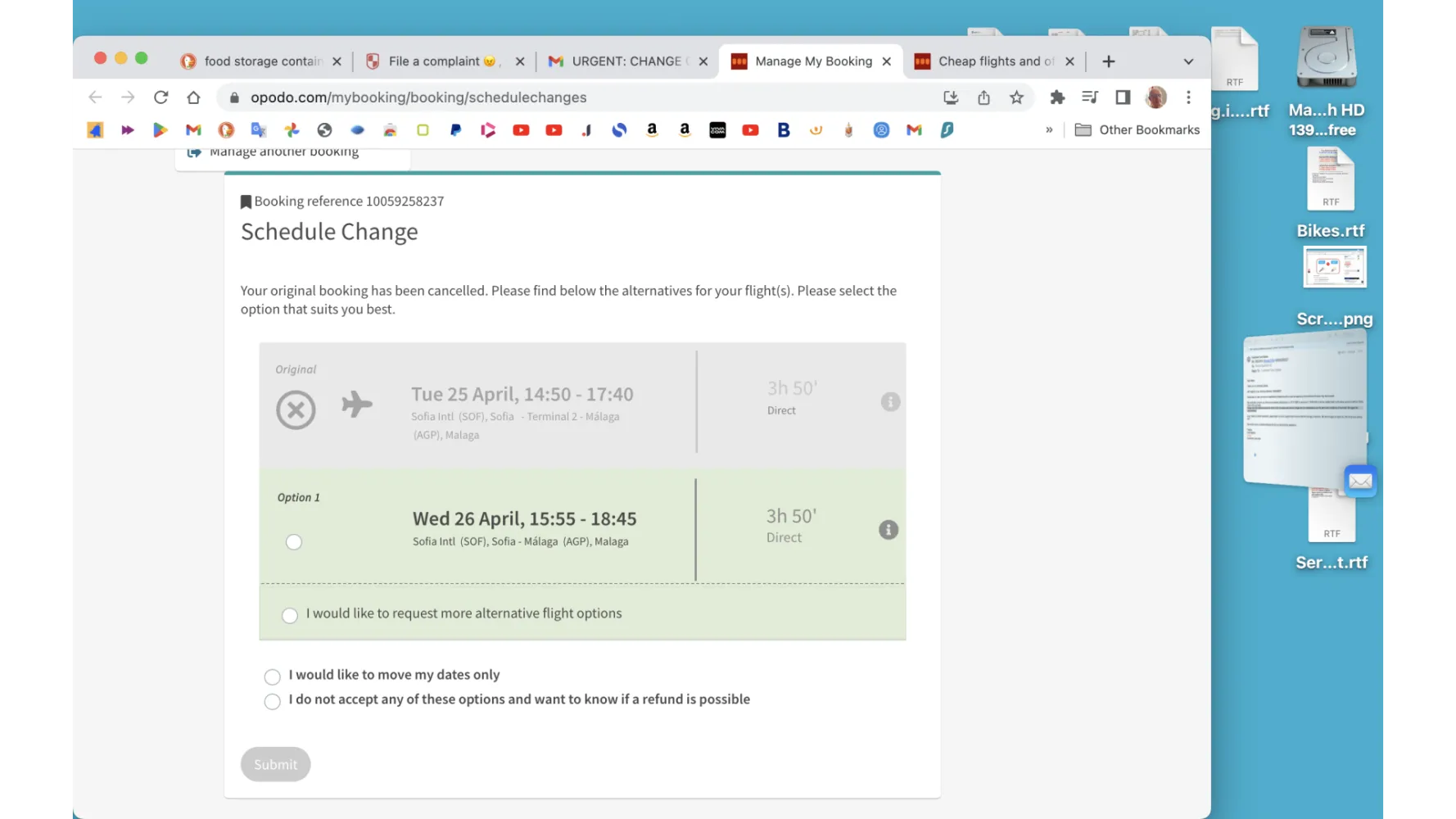Click the info icon on the original flight
The image size is (1456, 819).
point(890,401)
